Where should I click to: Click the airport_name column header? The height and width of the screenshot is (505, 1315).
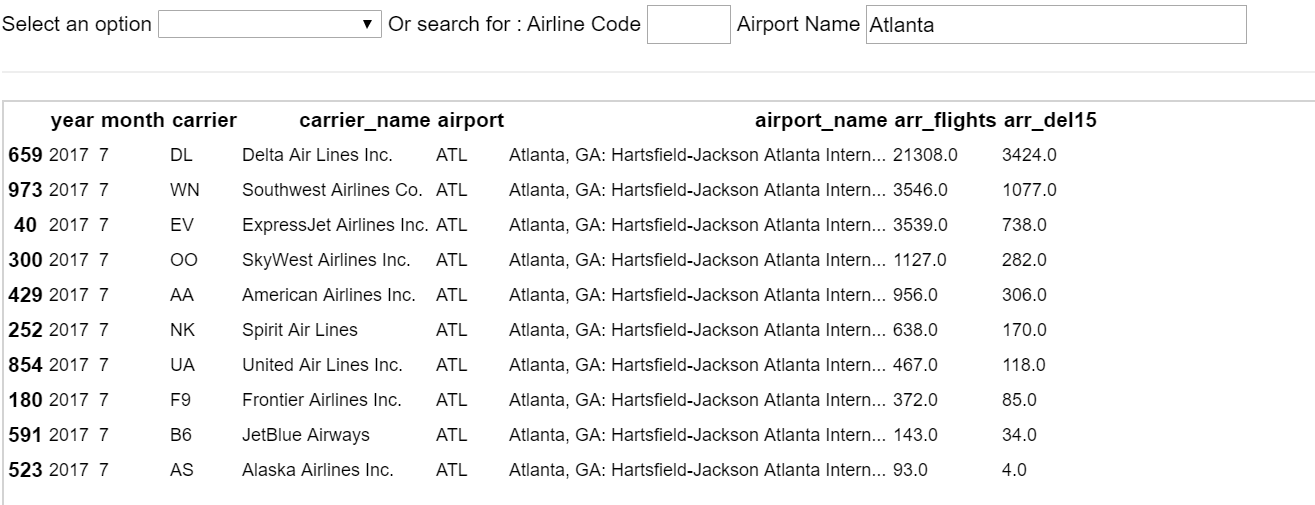pyautogui.click(x=821, y=121)
